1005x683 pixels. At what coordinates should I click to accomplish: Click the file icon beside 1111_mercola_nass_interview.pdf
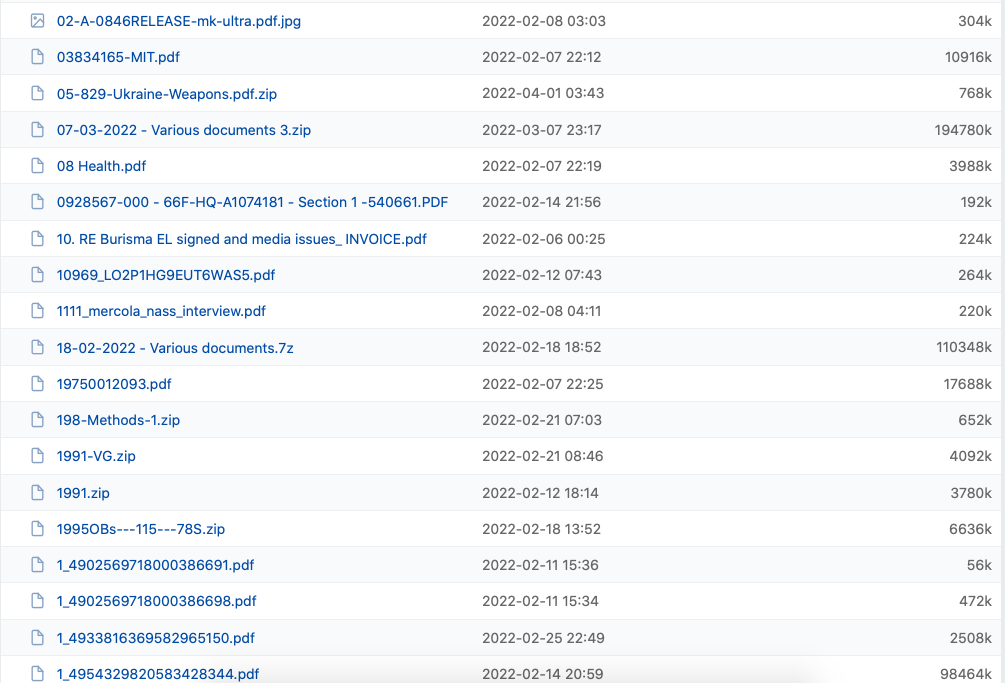tap(37, 311)
